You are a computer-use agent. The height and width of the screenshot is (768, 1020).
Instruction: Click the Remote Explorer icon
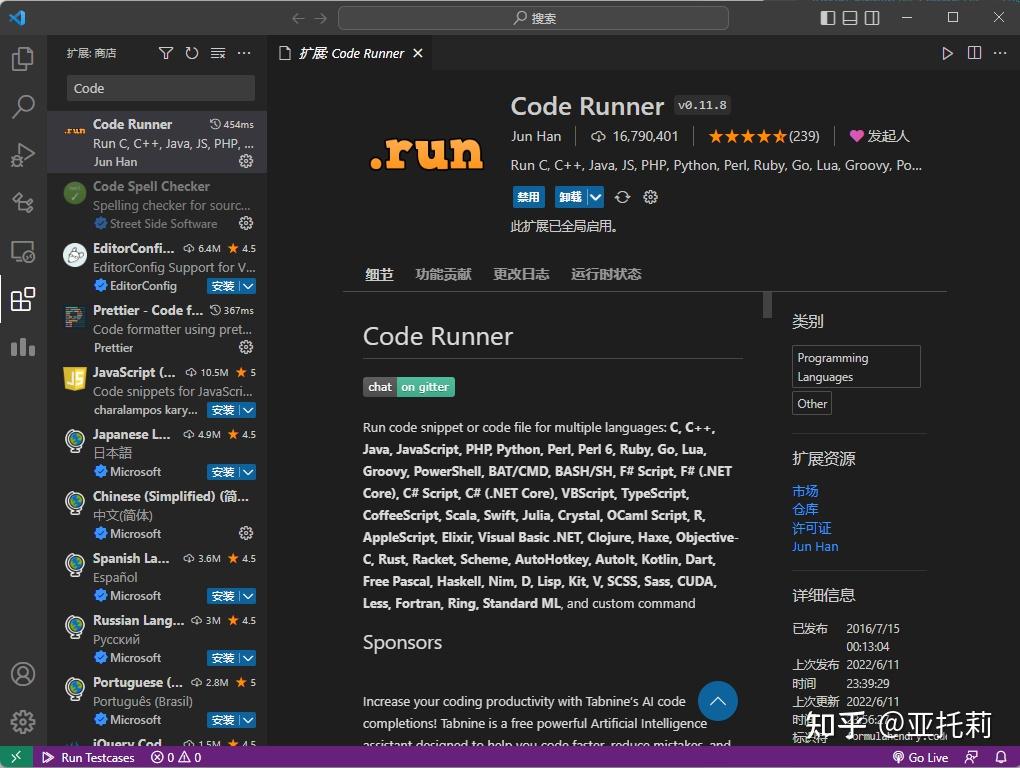pos(23,251)
